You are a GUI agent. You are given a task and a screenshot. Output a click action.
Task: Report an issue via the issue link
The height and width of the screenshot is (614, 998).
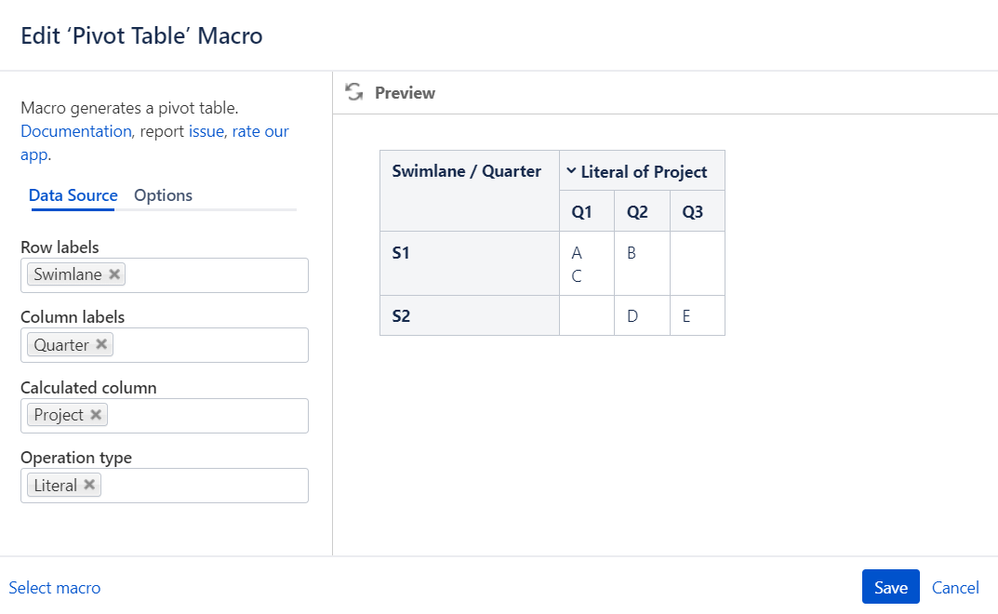pos(207,131)
